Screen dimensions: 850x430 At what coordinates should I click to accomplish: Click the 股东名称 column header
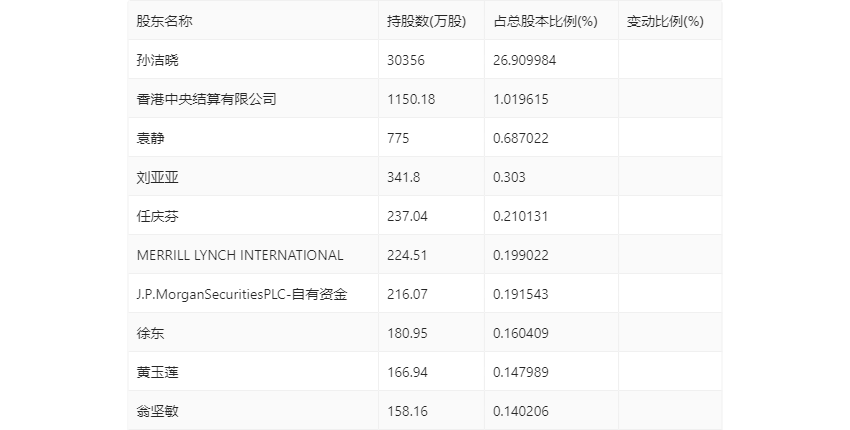click(164, 21)
